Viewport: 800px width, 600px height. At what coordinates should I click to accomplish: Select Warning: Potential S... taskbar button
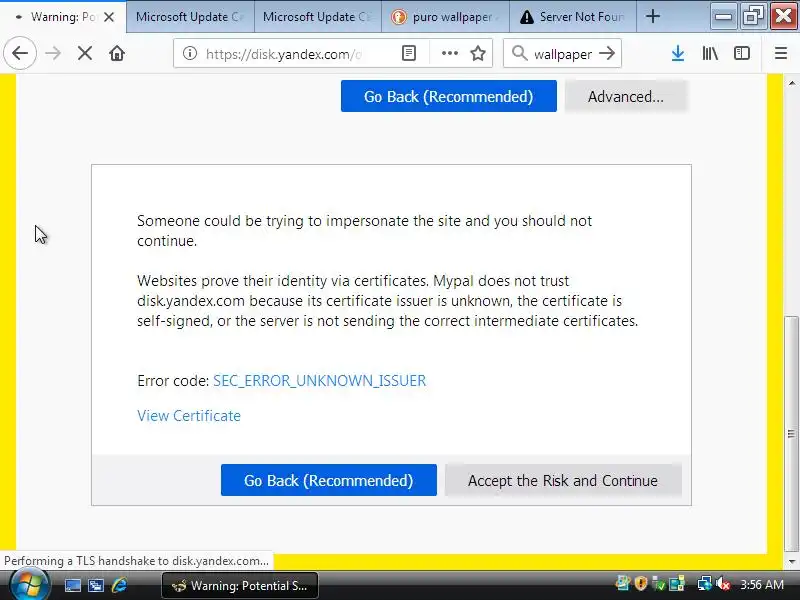240,585
